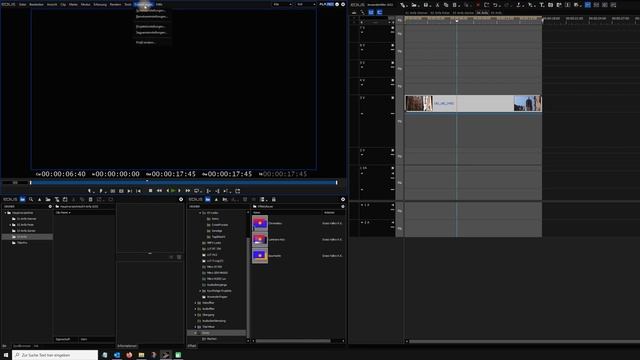Click the Set In point icon

point(90,191)
